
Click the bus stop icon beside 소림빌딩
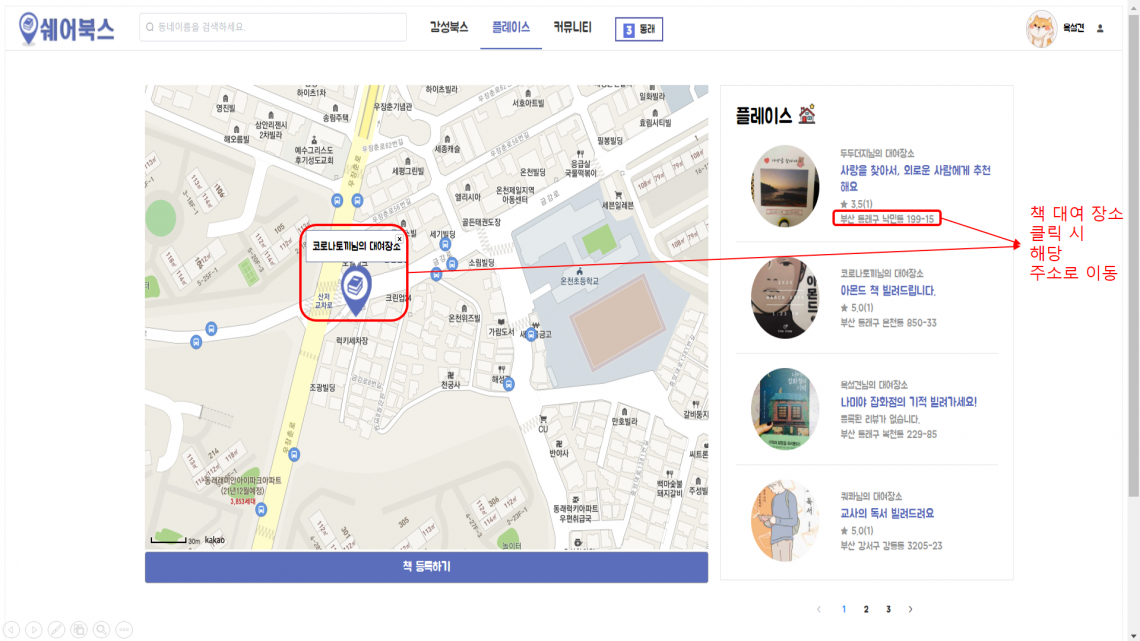point(452,263)
